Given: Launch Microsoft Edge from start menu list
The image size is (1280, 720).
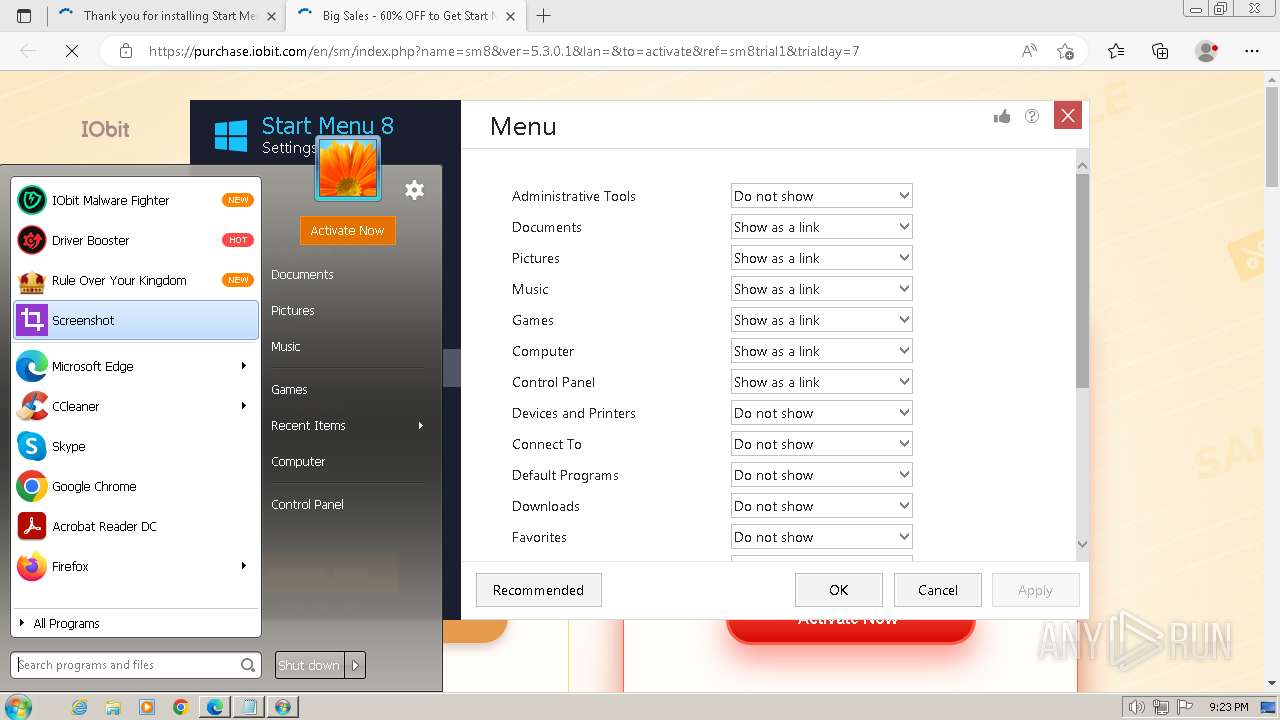Looking at the screenshot, I should click(x=136, y=366).
